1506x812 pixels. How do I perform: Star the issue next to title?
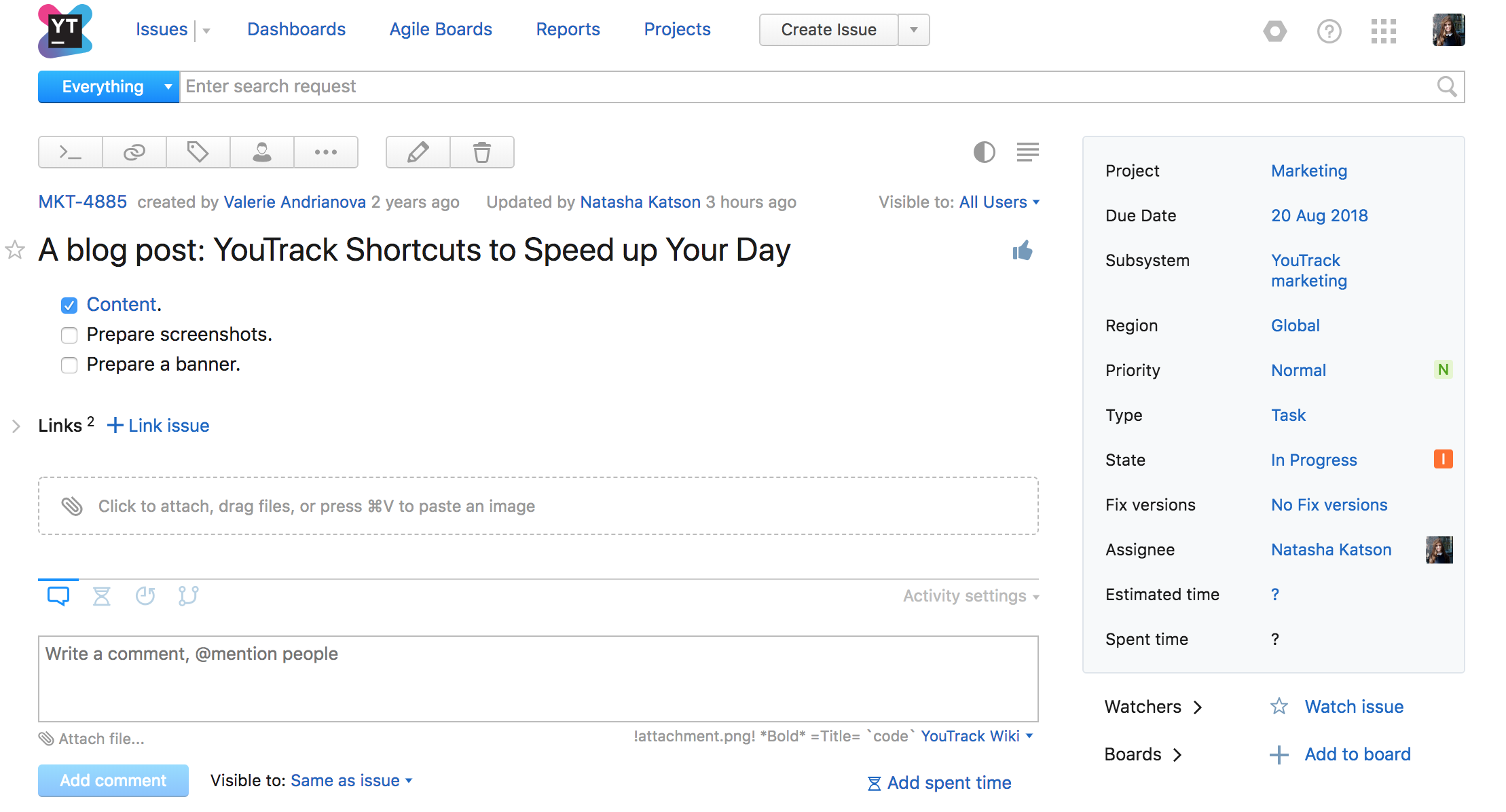coord(15,250)
